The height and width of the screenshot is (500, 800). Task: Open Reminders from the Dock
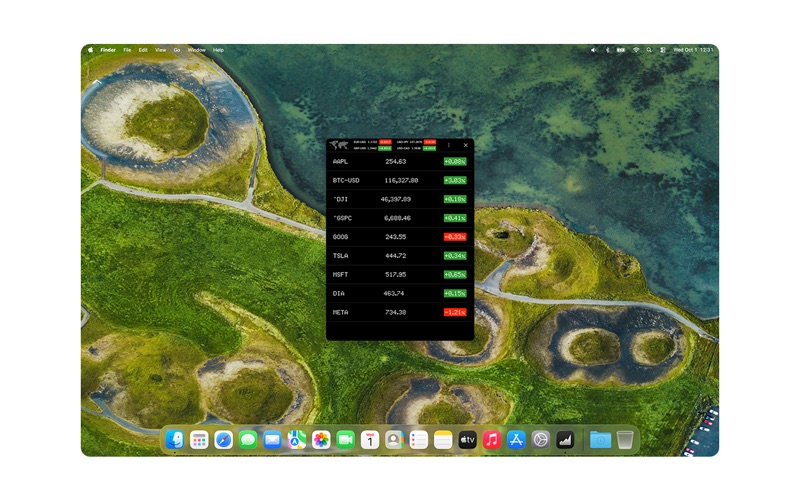point(419,440)
